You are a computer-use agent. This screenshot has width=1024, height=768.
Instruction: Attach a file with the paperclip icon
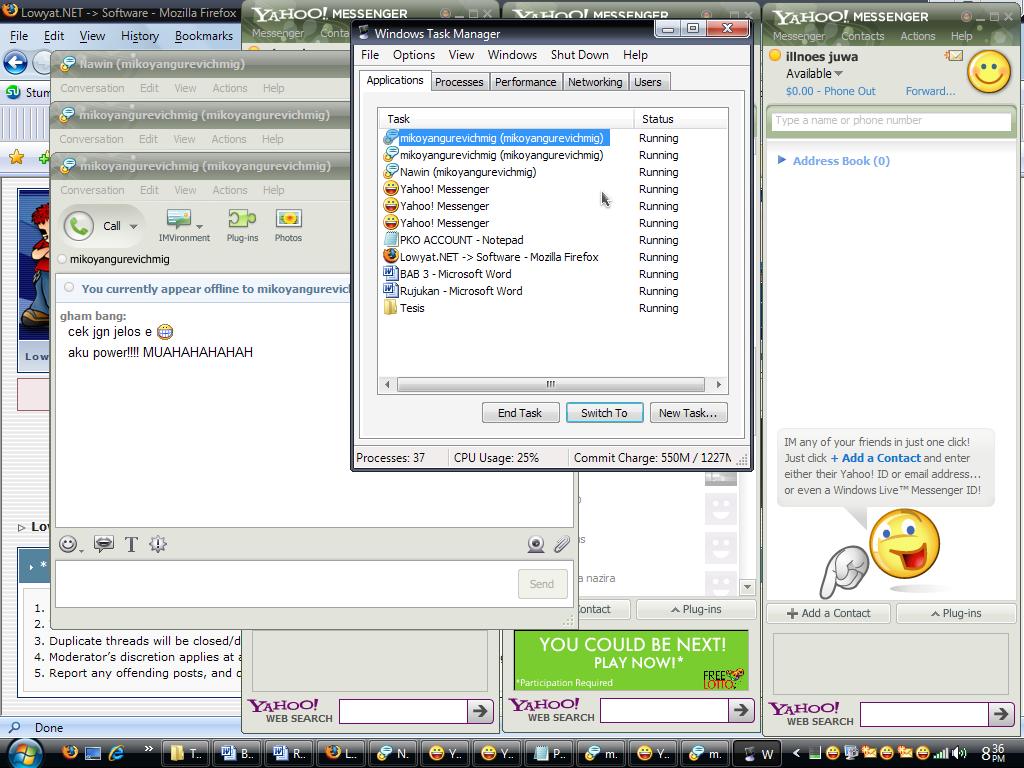(x=562, y=544)
